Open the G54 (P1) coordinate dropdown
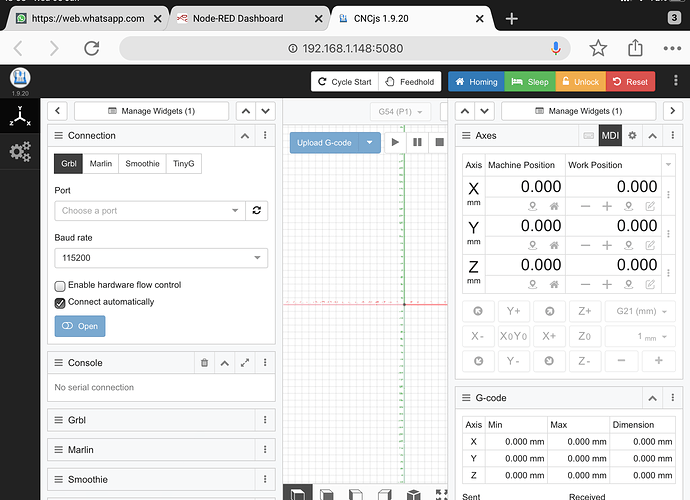Viewport: 690px width, 500px height. (x=400, y=111)
